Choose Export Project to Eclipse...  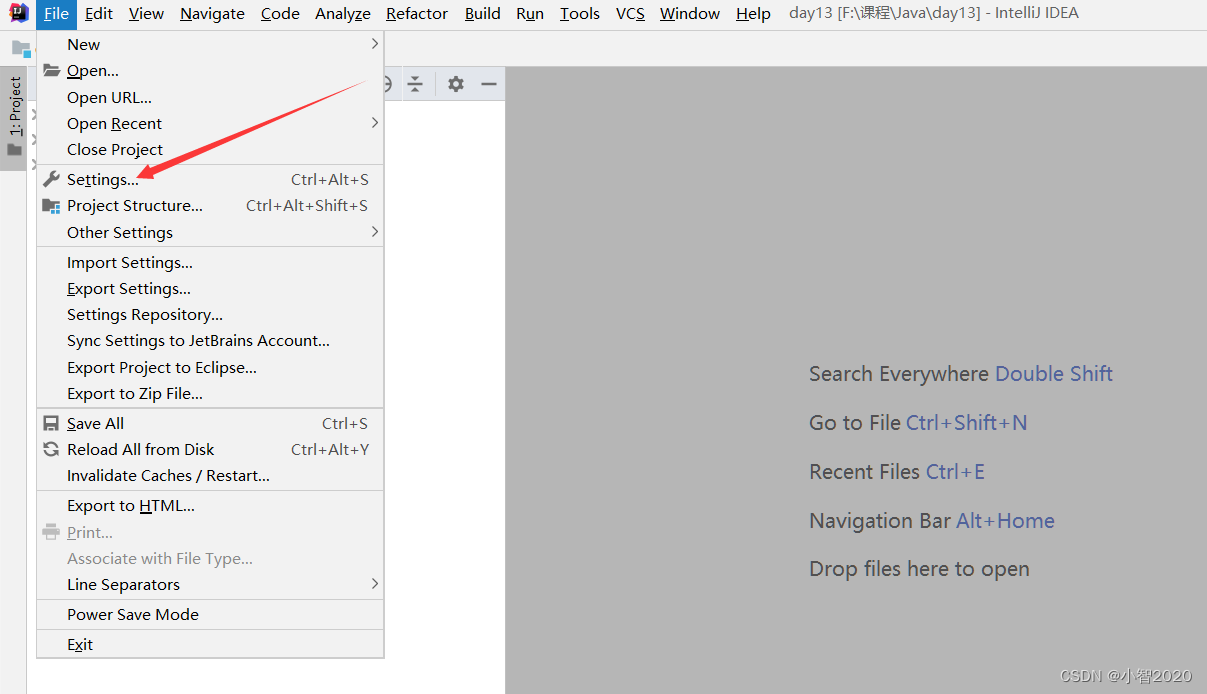210,367
